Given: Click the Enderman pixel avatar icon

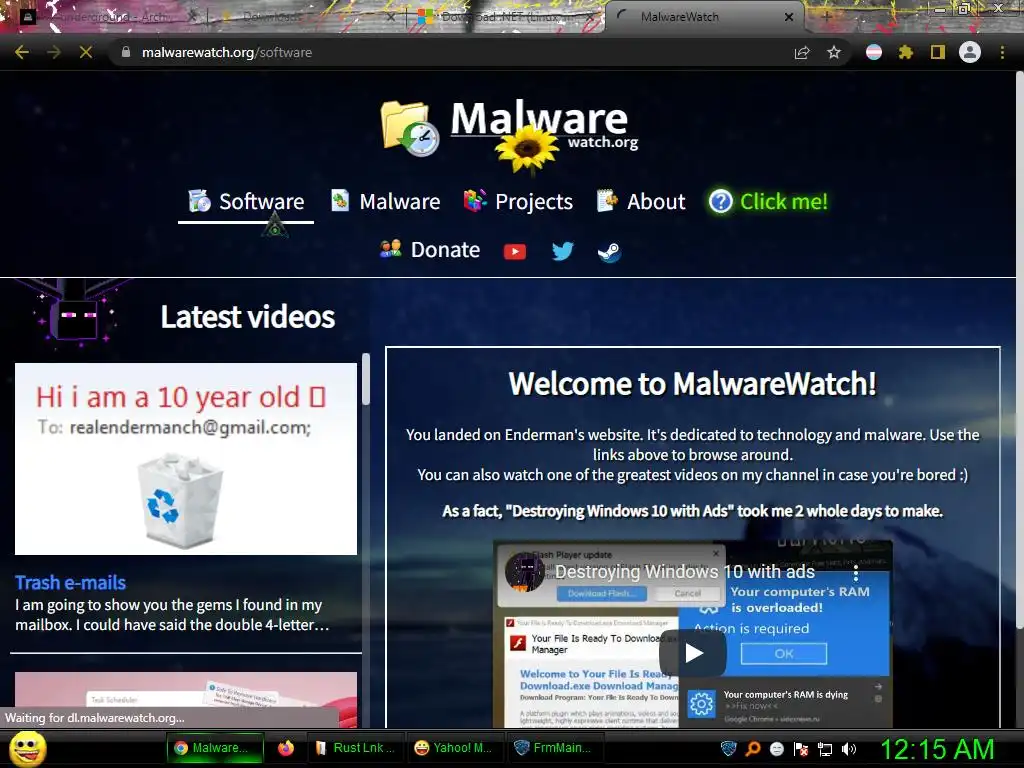Looking at the screenshot, I should pyautogui.click(x=76, y=315).
